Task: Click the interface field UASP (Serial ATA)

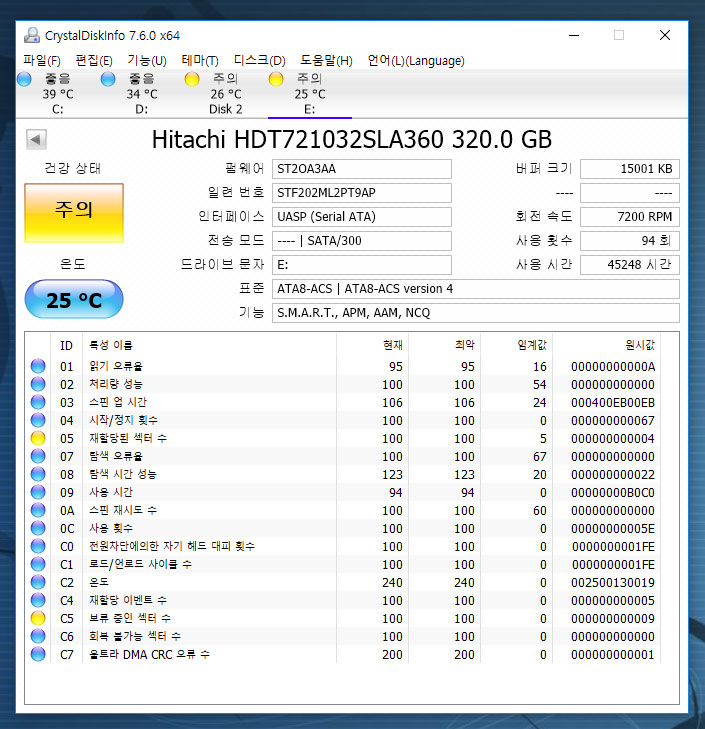Action: click(x=361, y=217)
